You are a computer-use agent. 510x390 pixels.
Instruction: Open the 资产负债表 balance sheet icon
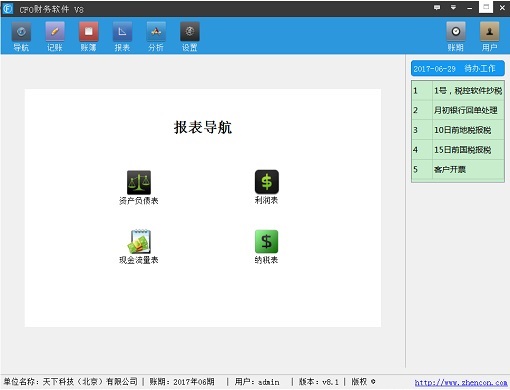(139, 187)
